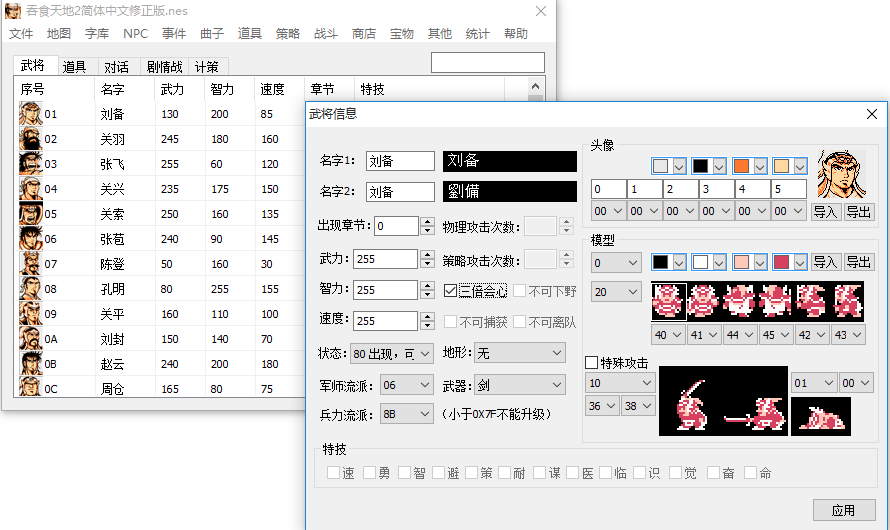Increase 武力 value with up stepper
The image size is (890, 530).
point(428,254)
